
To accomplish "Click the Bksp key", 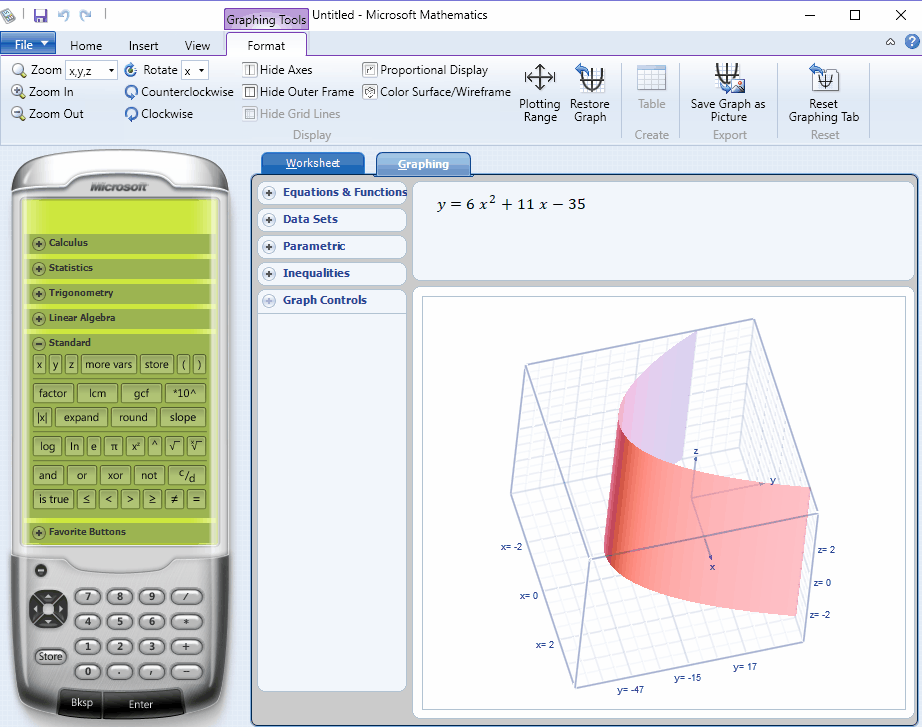I will tap(82, 702).
